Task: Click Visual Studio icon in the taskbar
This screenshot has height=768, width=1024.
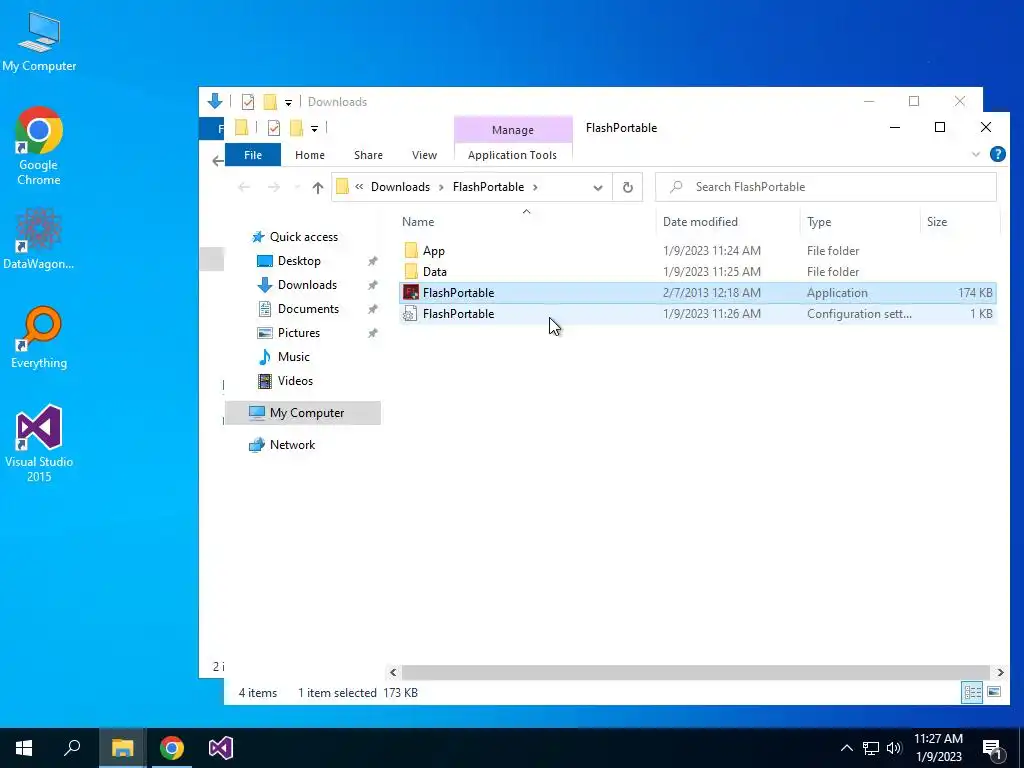Action: pos(221,748)
